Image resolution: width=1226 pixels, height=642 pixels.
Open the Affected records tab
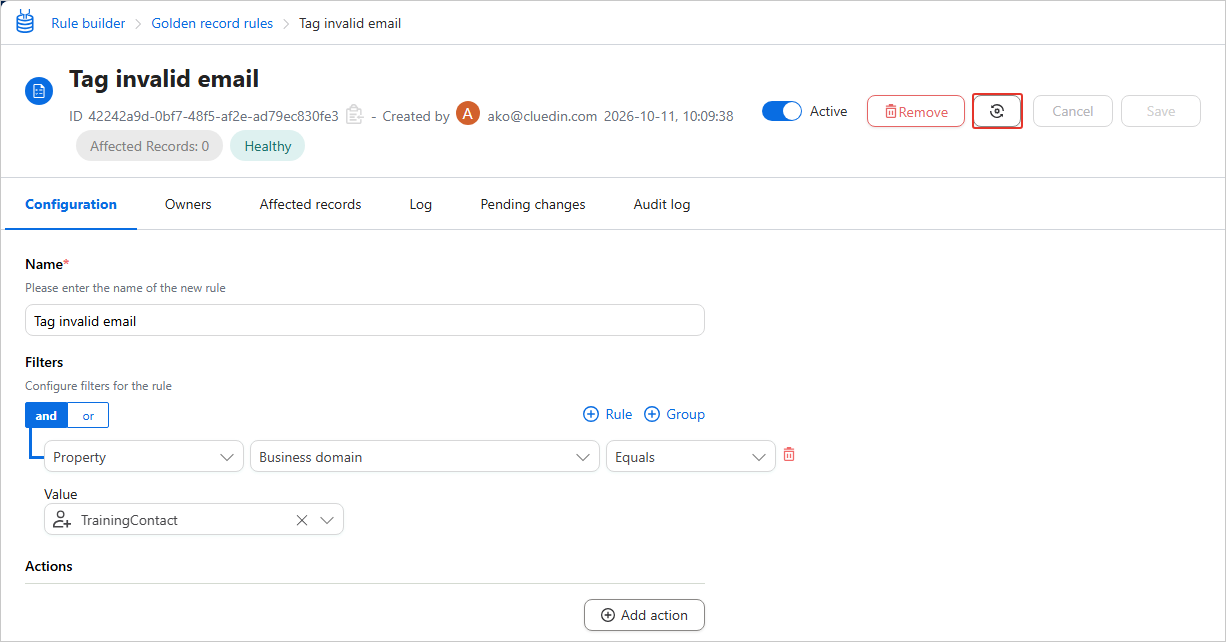(x=311, y=204)
